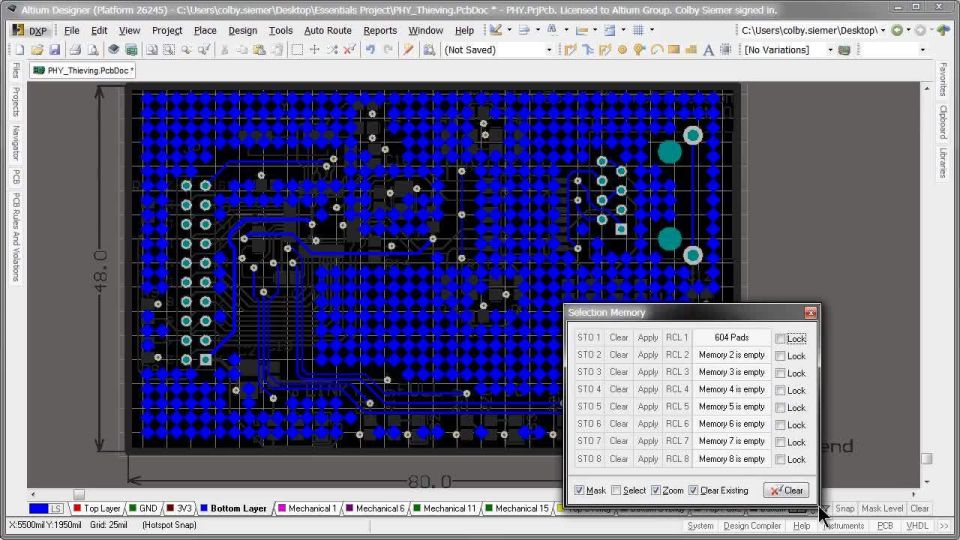Select the place string (A) tool
The image size is (960, 540).
pos(708,50)
